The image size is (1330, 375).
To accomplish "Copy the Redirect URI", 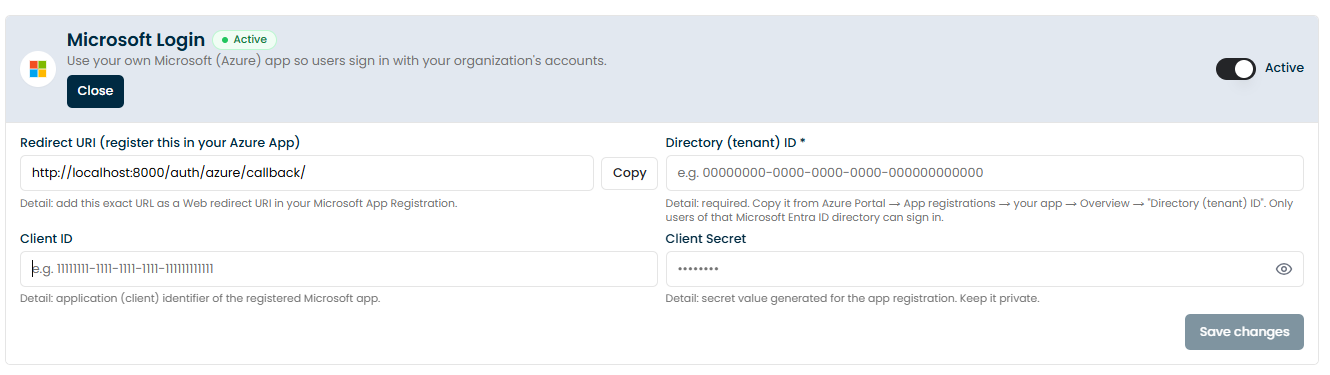I will point(630,173).
